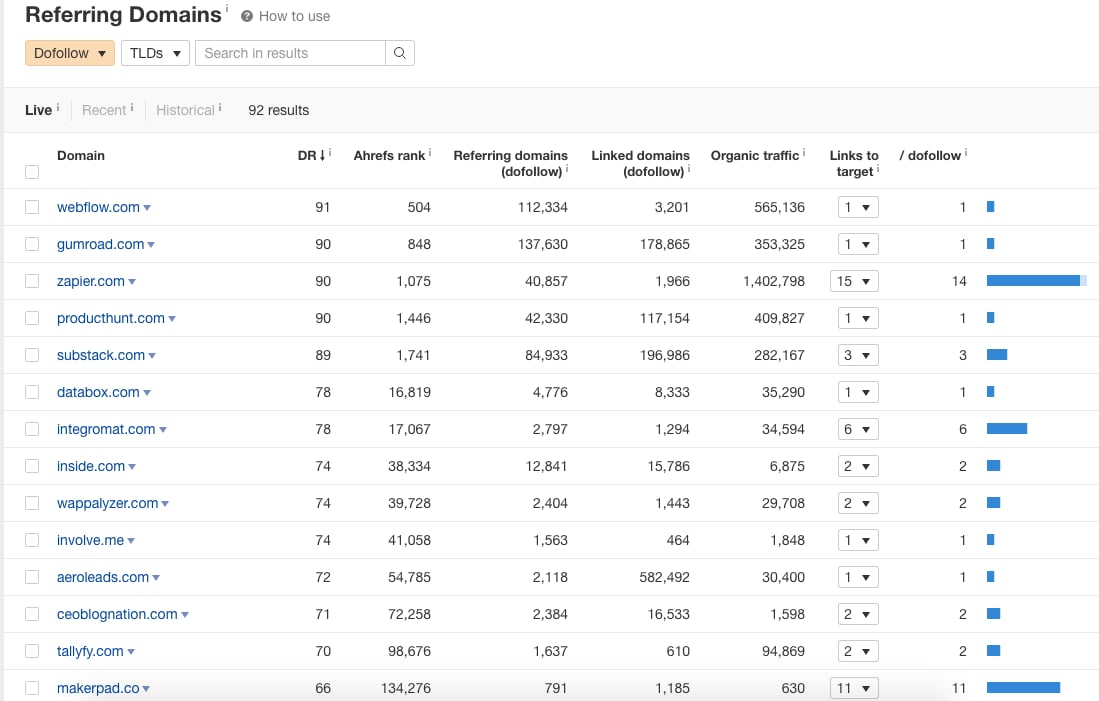
Task: Sort table by Domain header
Action: tap(81, 156)
